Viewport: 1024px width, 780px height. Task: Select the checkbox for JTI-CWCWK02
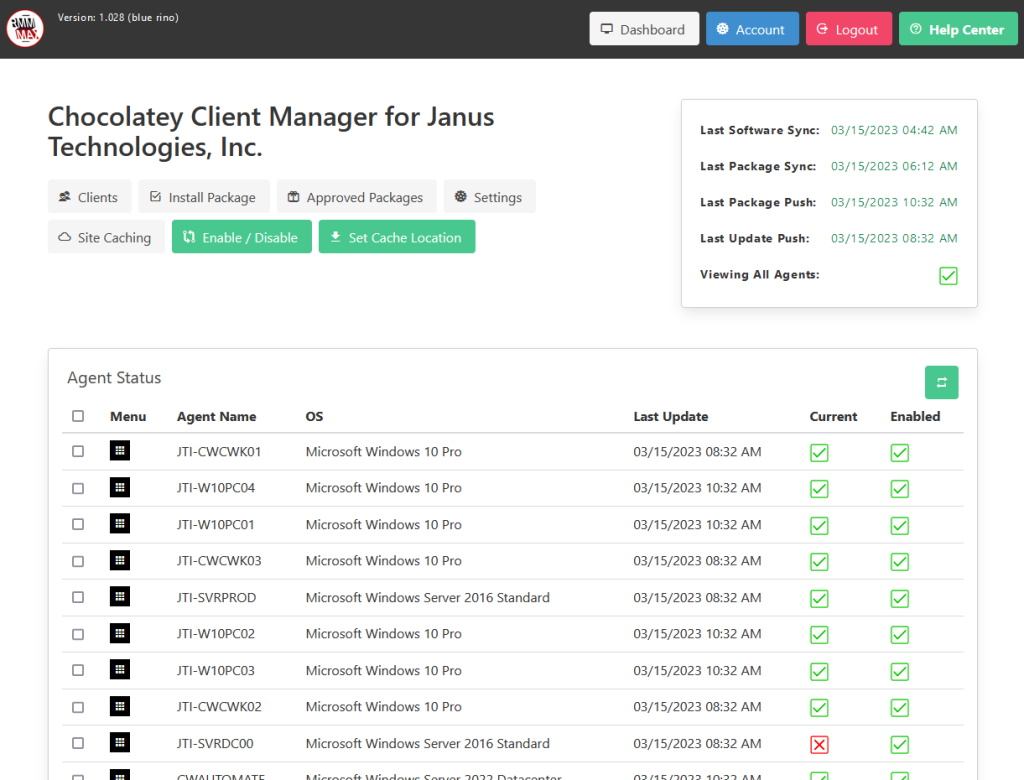(x=78, y=707)
